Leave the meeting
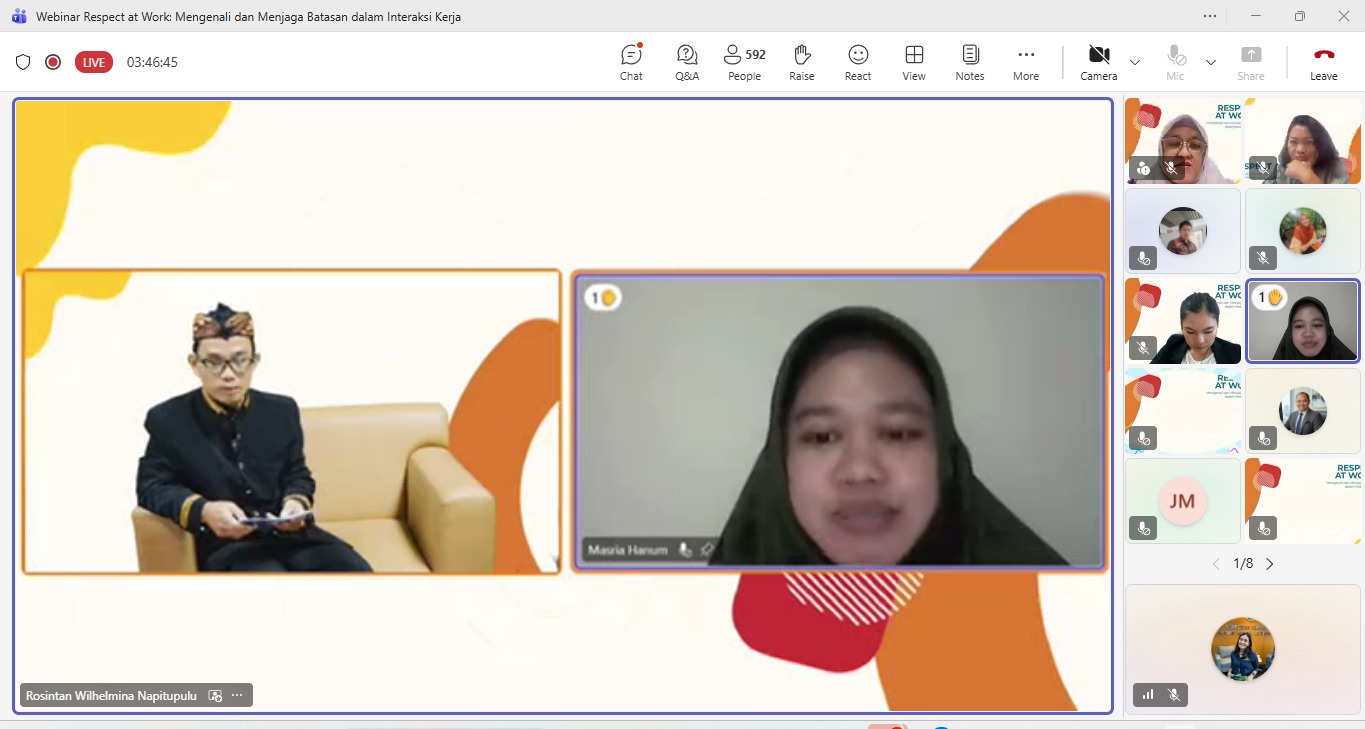The image size is (1365, 729). [x=1323, y=62]
